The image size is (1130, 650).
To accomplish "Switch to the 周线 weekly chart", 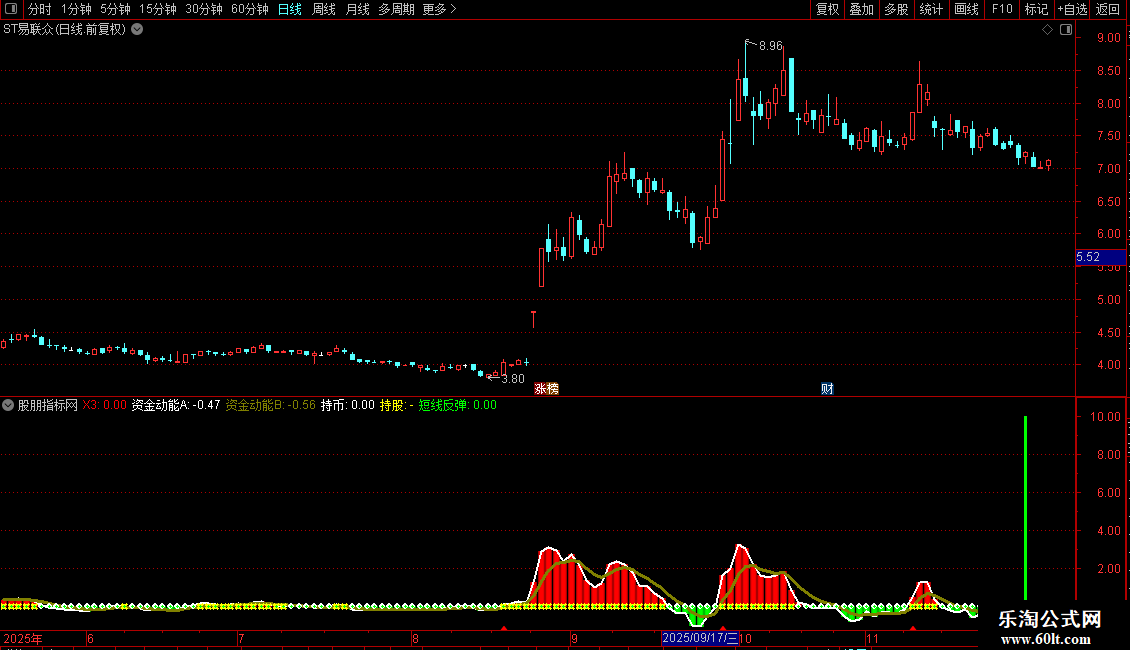I will click(324, 9).
